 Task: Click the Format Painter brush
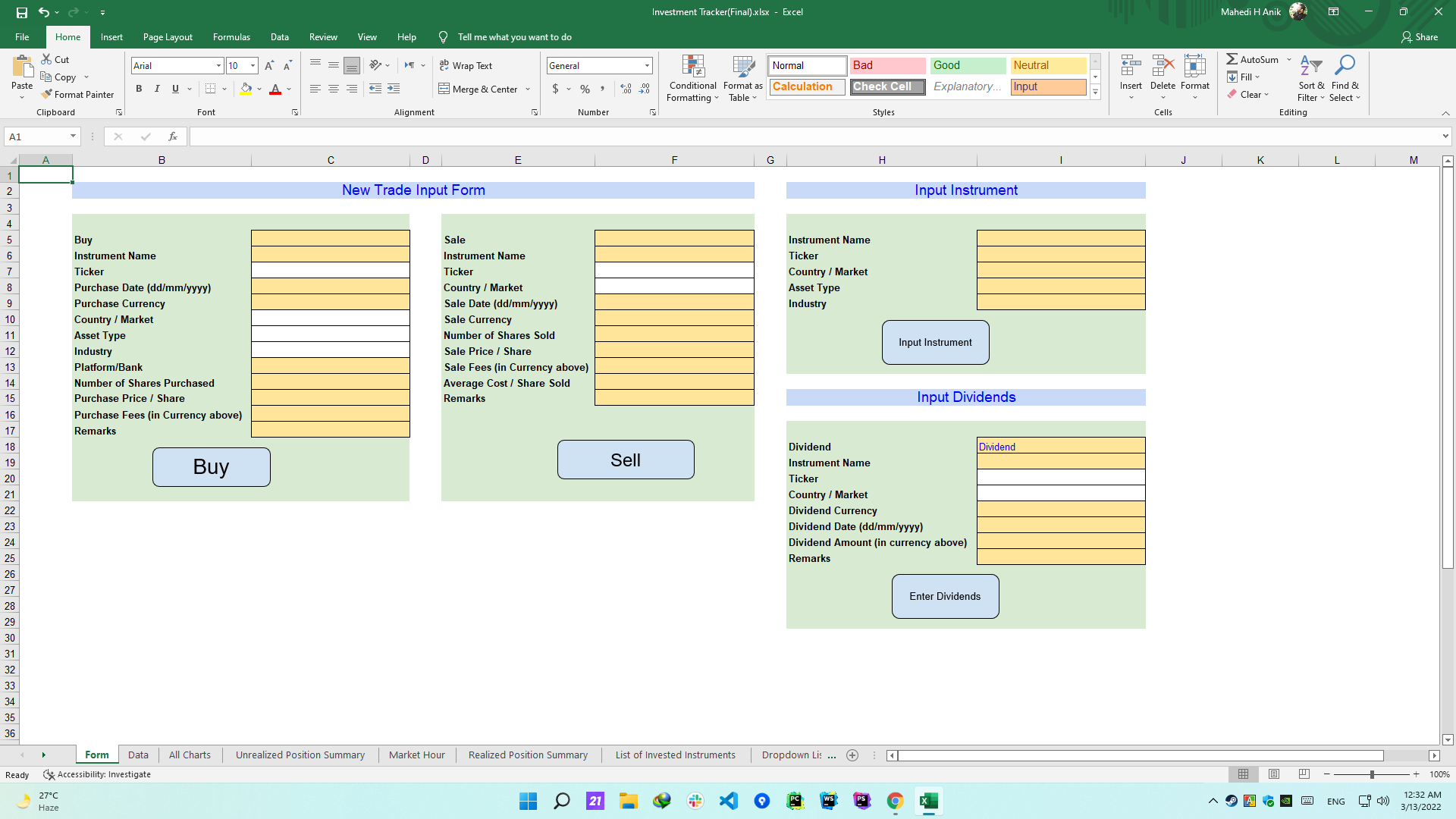(47, 95)
